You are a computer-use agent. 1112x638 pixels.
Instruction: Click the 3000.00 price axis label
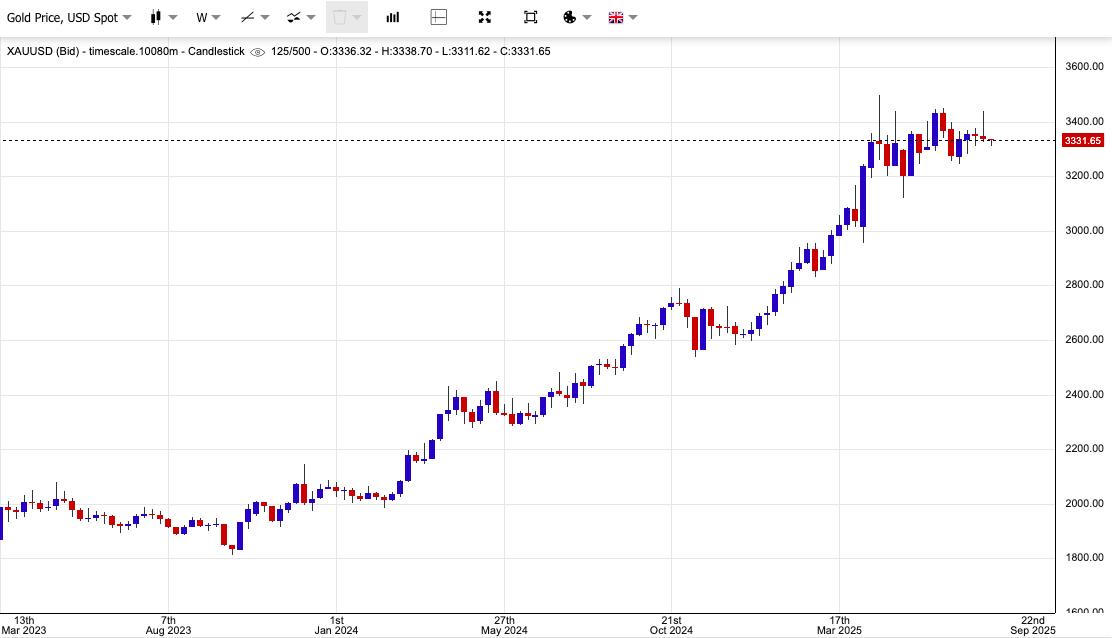(x=1084, y=230)
